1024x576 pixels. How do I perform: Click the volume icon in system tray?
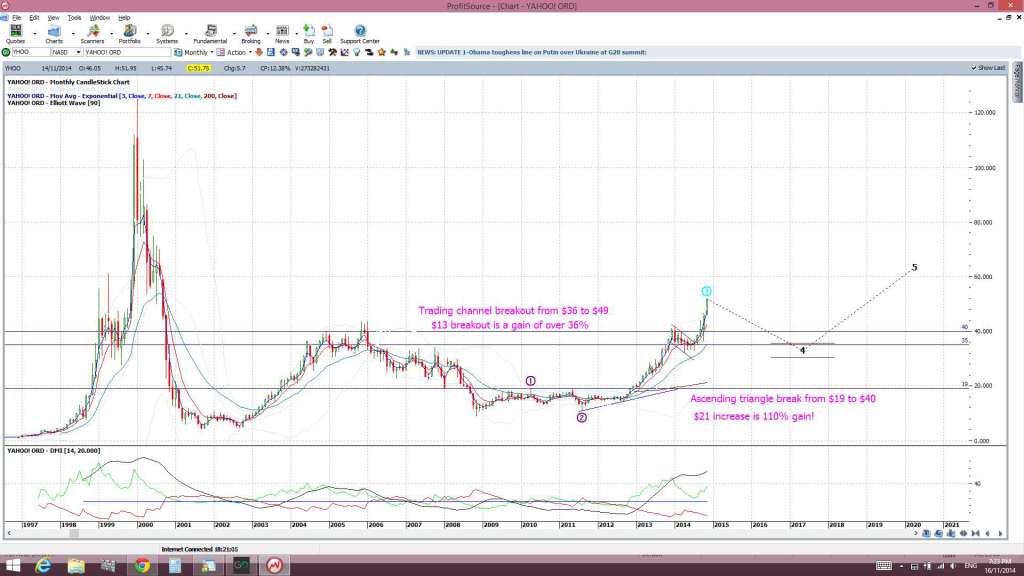tap(953, 566)
